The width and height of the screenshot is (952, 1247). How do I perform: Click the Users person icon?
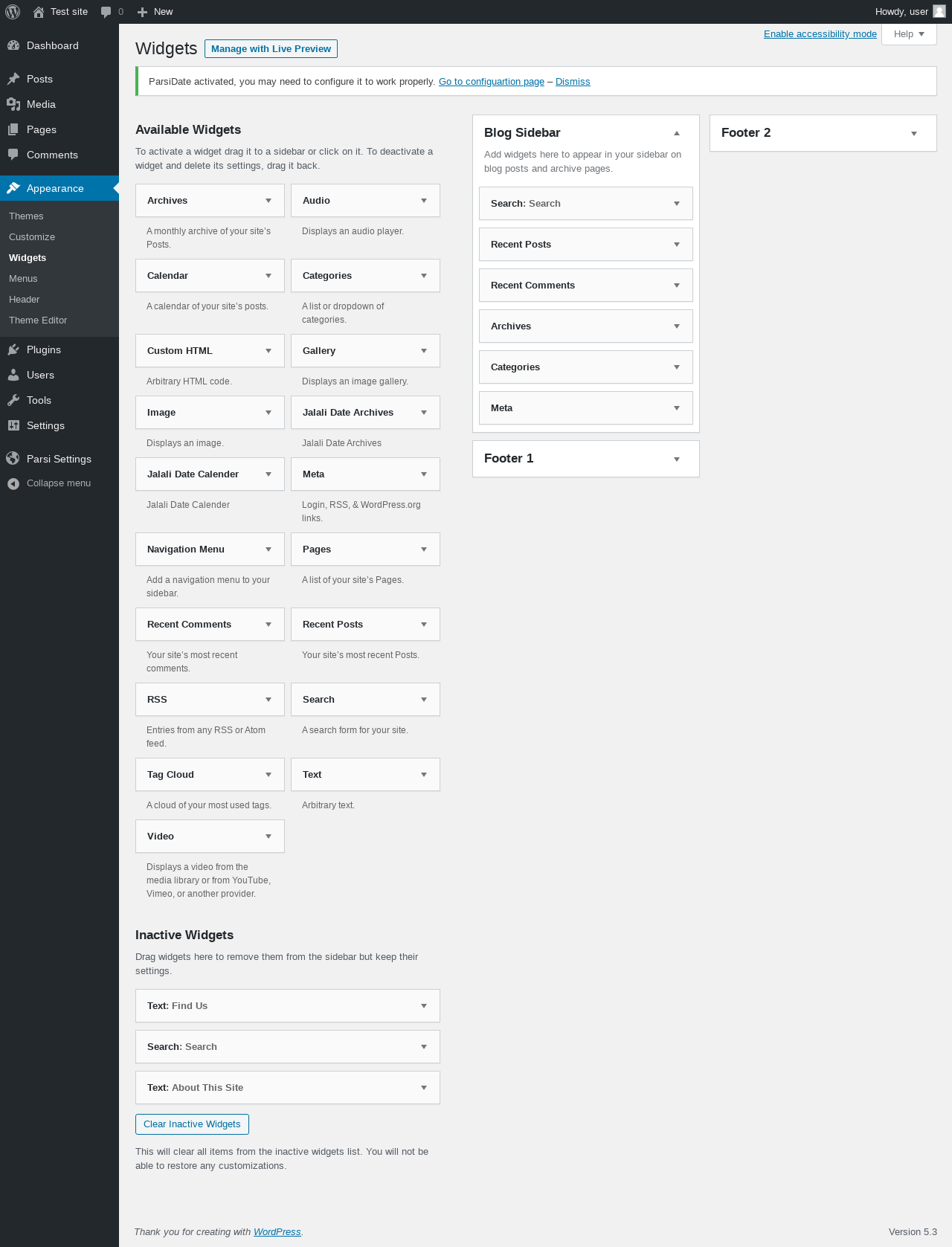tap(13, 375)
